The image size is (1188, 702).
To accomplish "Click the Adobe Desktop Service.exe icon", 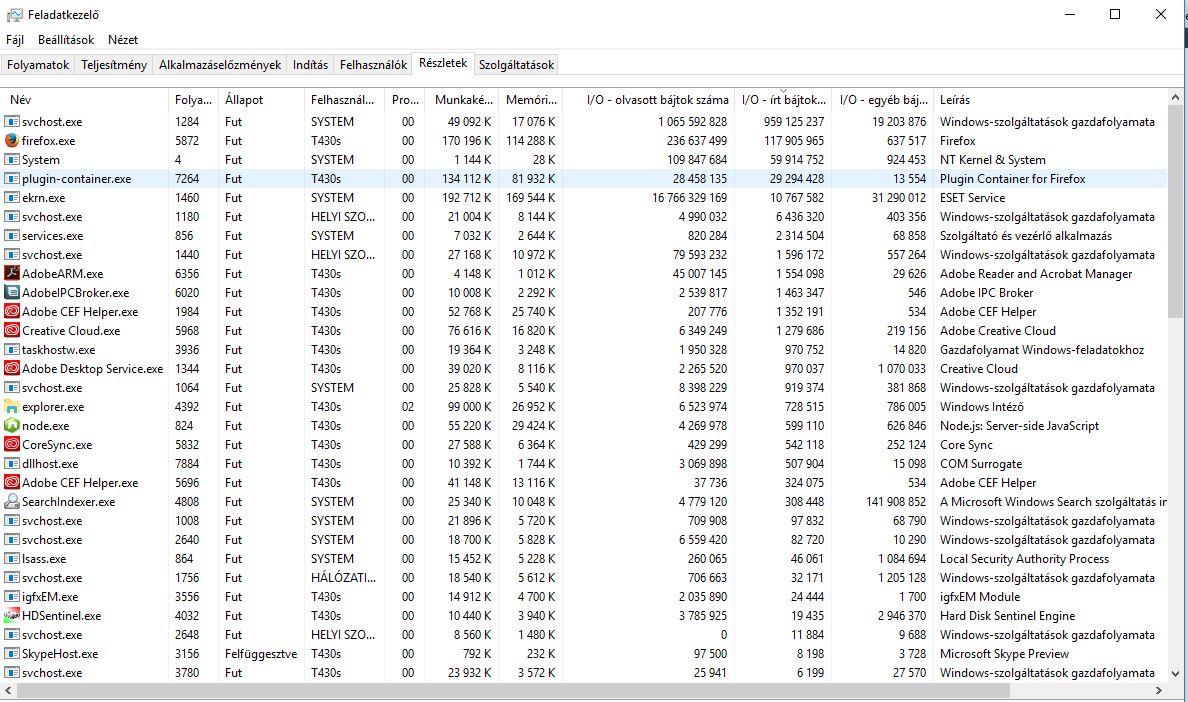I will 11,369.
